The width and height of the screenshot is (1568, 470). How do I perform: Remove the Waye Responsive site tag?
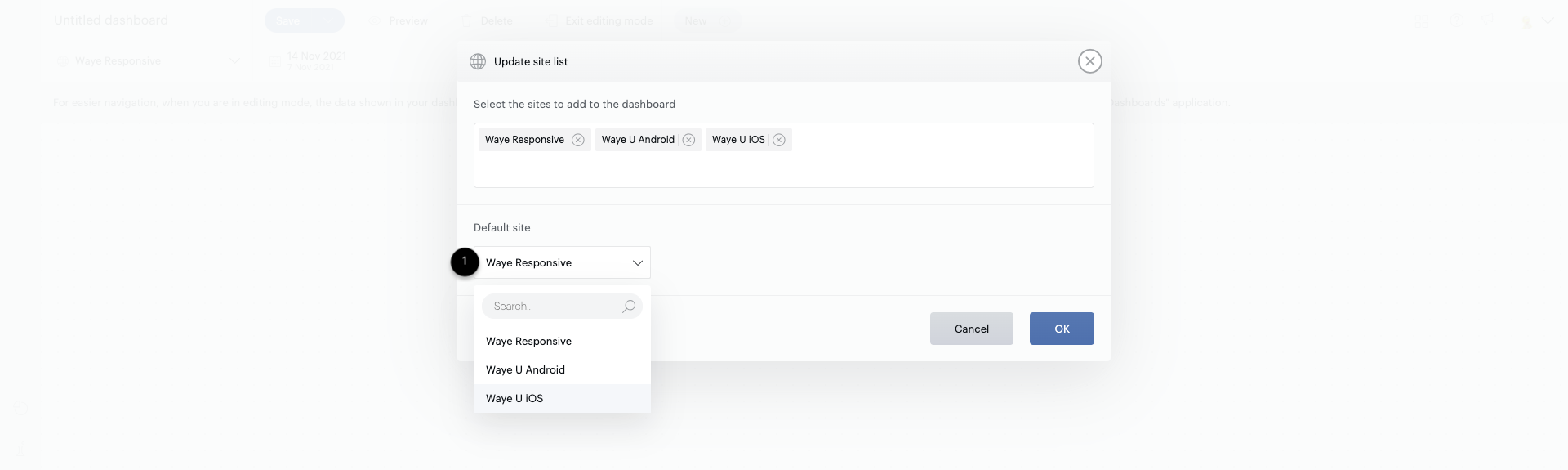[578, 140]
